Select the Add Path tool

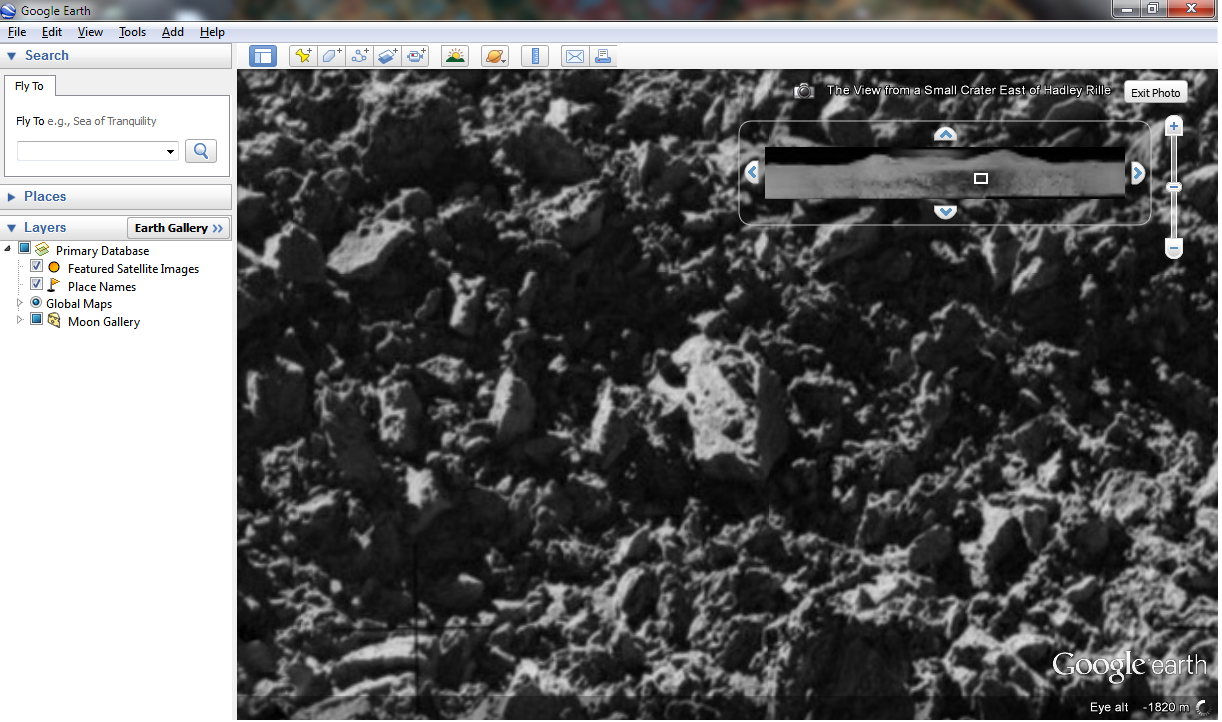pyautogui.click(x=359, y=56)
